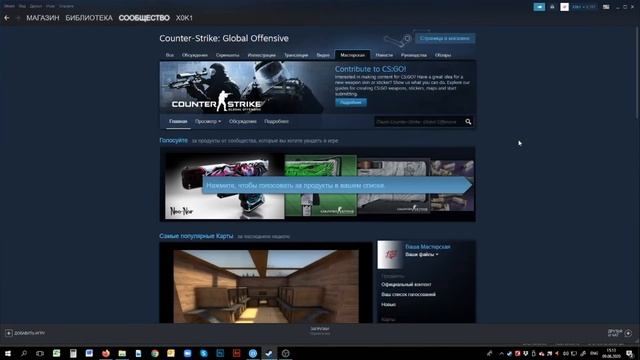Click the plus icon to add a game

(9, 333)
